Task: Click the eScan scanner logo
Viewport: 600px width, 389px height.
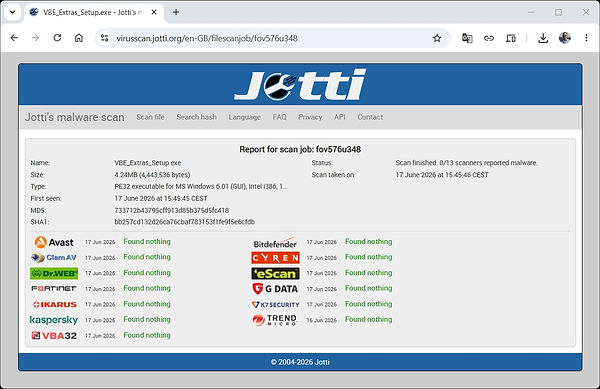Action: tap(276, 273)
